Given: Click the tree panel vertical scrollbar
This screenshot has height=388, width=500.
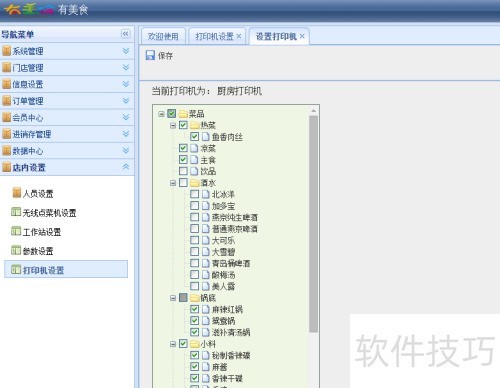Looking at the screenshot, I should 313,223.
